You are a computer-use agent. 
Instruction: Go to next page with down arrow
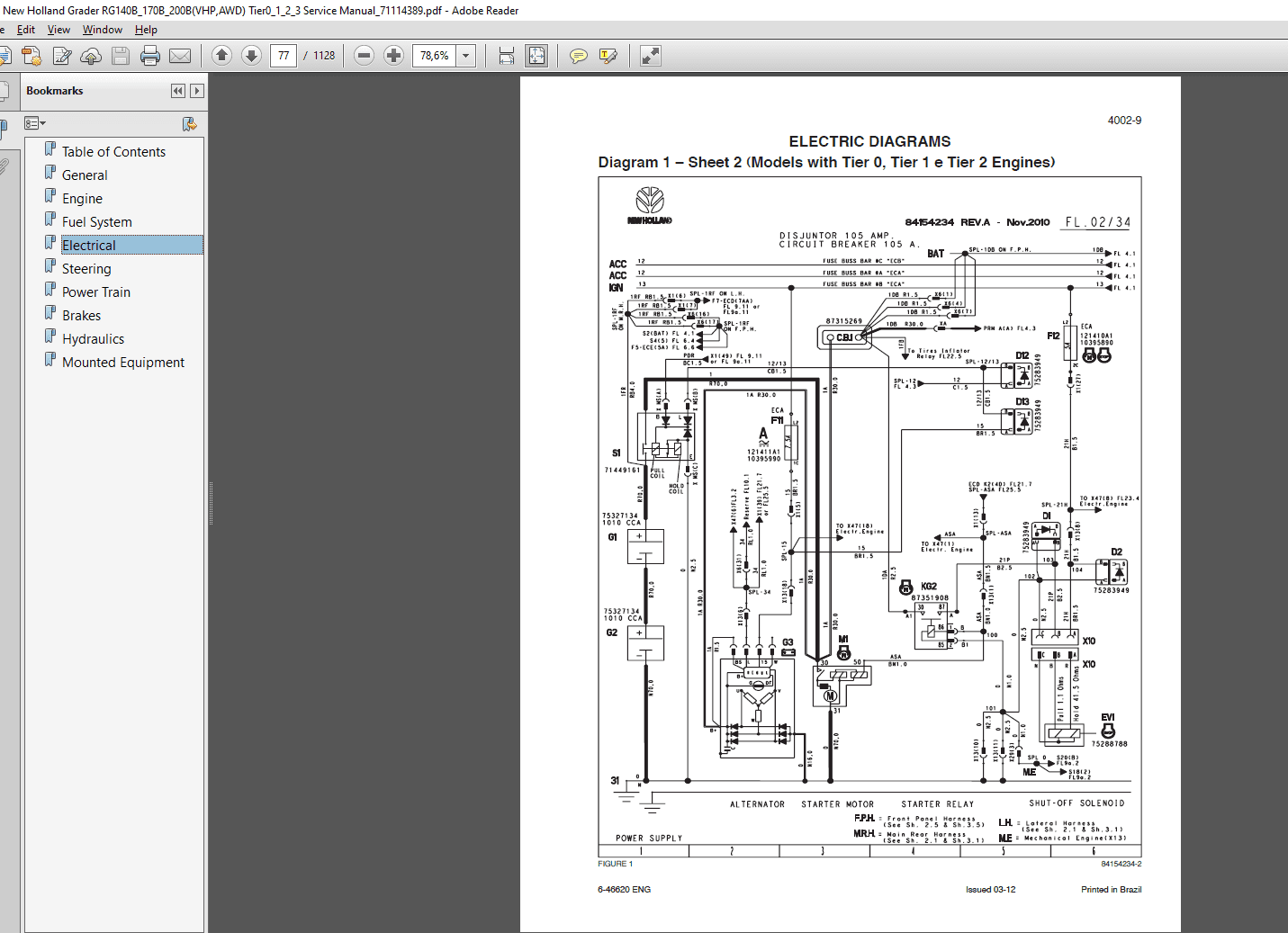[x=252, y=56]
